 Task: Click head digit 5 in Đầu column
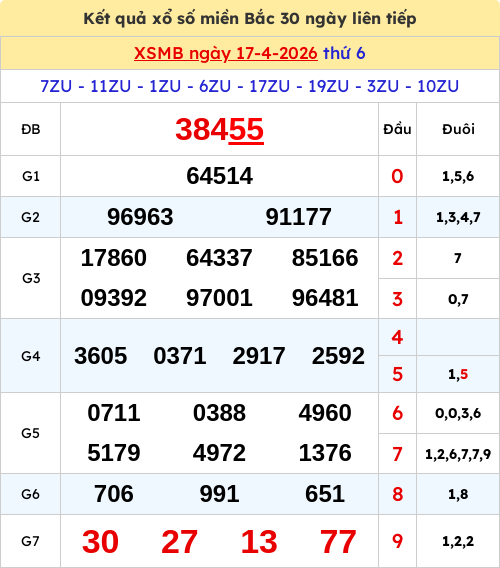pos(397,374)
